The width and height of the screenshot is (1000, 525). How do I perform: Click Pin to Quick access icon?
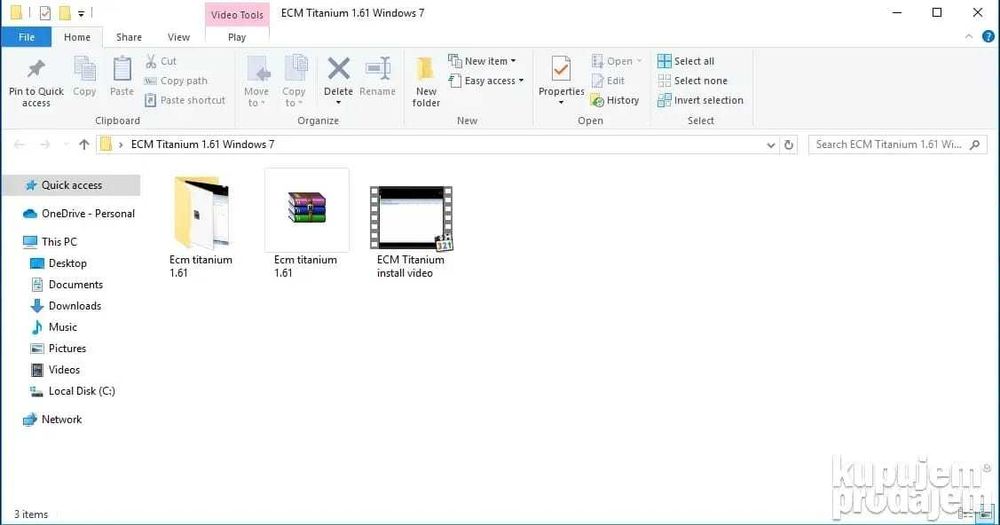pyautogui.click(x=36, y=69)
